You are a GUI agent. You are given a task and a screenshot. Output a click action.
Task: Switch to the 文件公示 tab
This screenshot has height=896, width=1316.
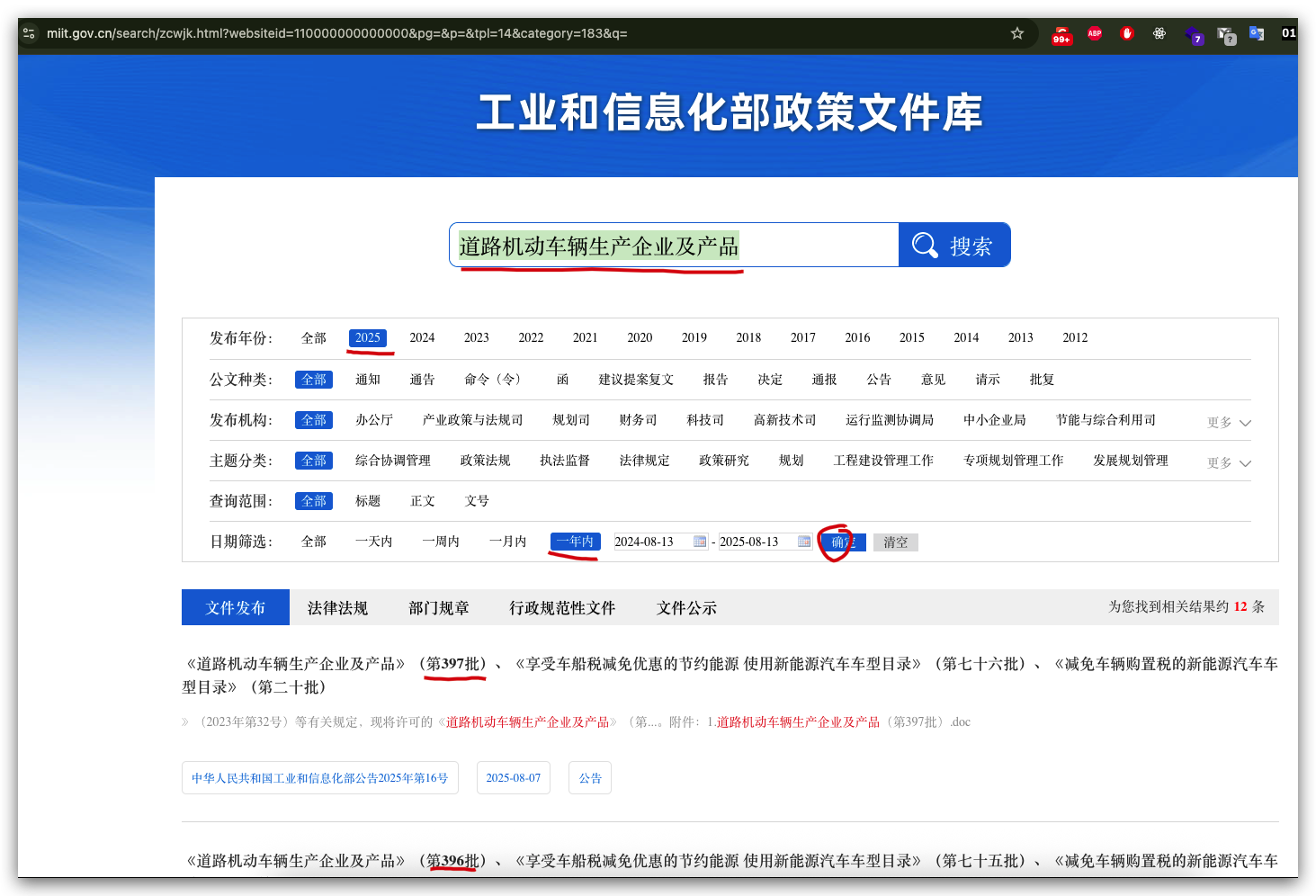pos(686,608)
